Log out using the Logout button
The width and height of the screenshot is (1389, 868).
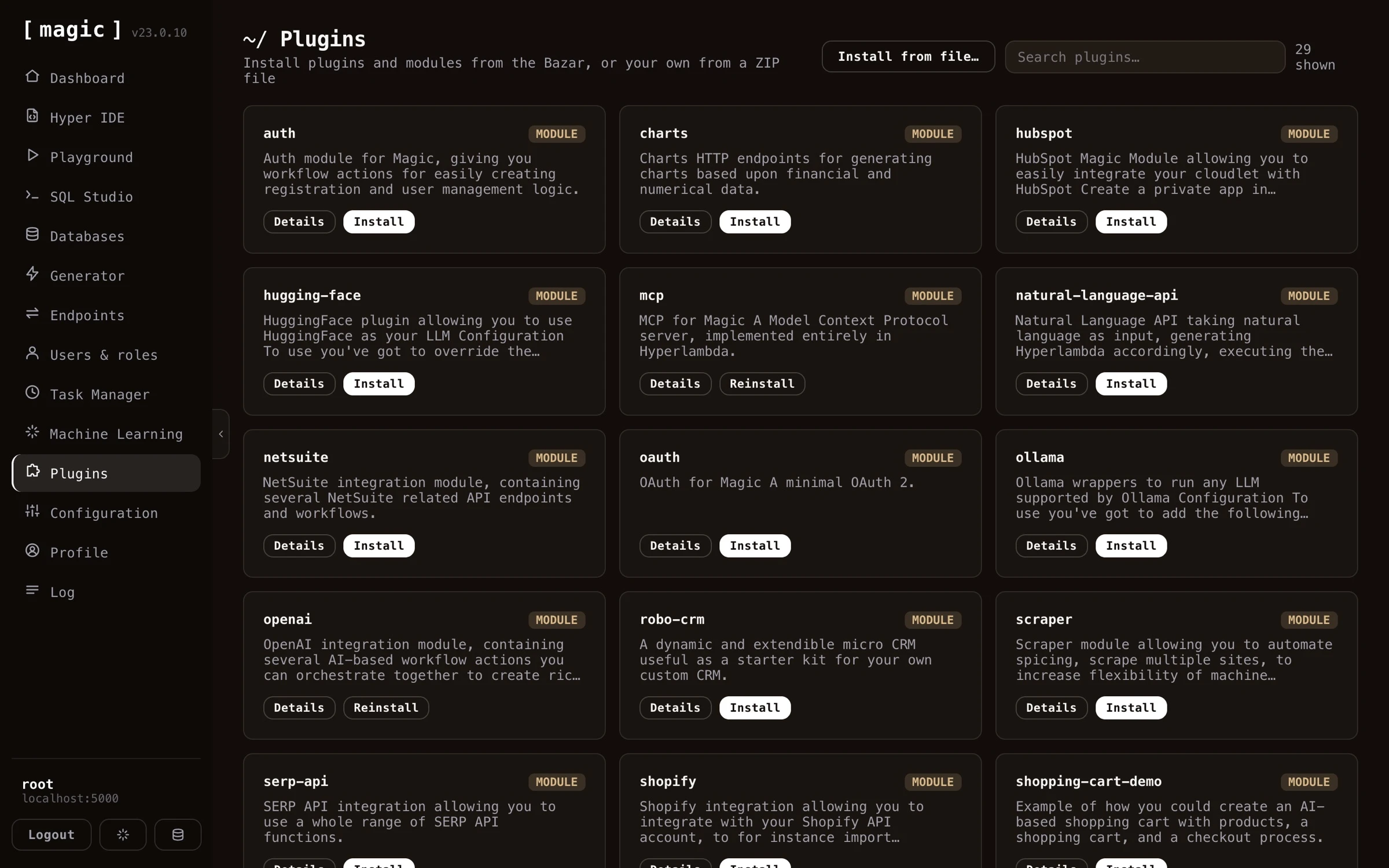click(52, 834)
